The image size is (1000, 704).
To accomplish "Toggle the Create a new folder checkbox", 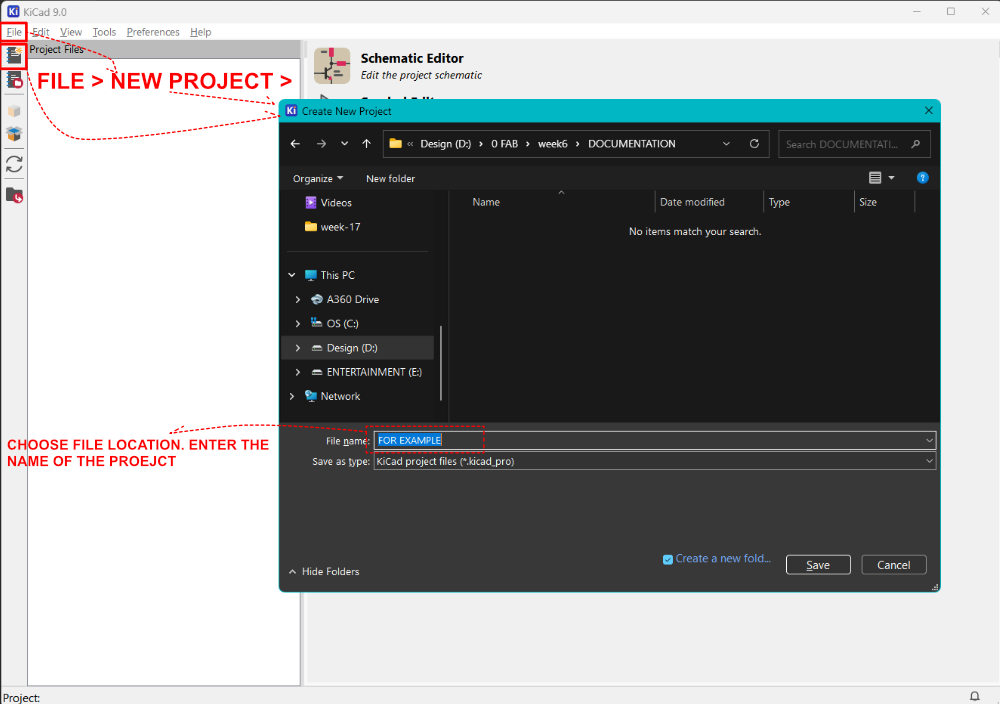I will [668, 560].
